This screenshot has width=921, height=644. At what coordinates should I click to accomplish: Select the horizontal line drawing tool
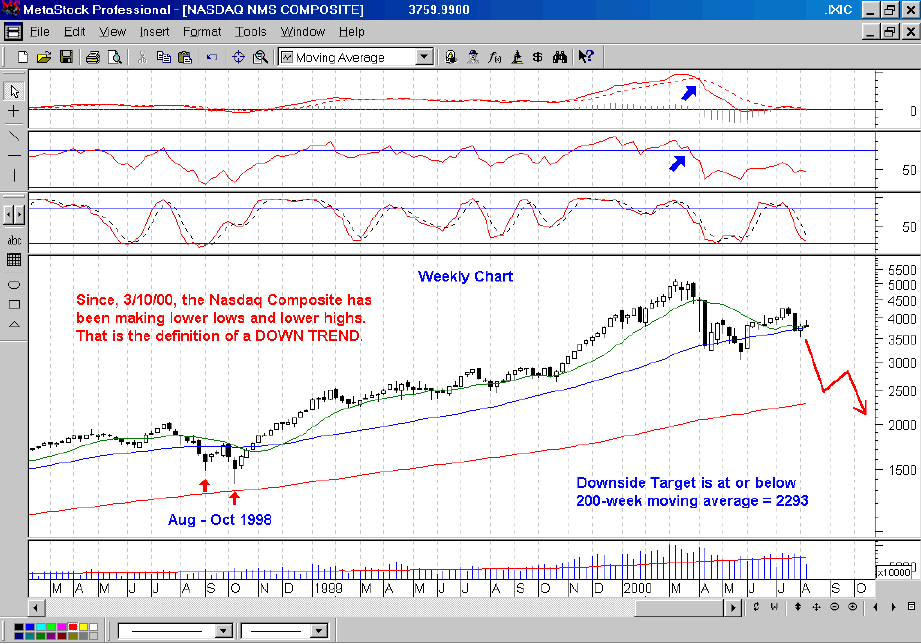click(x=14, y=156)
